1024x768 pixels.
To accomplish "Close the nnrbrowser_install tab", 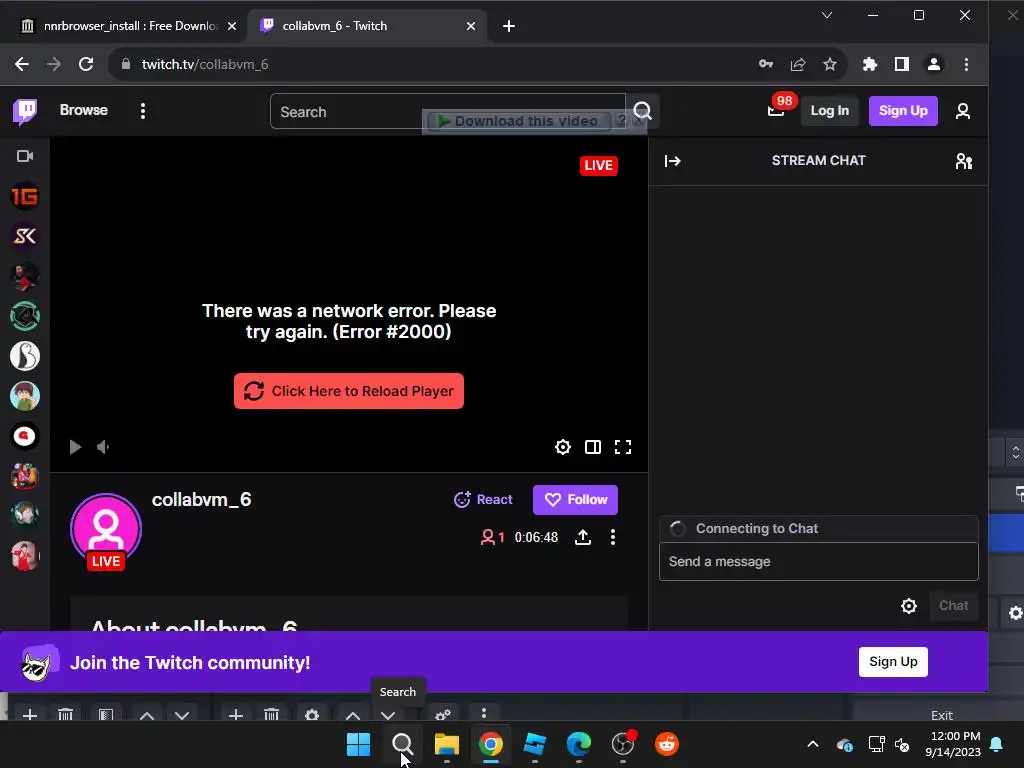I will [x=232, y=26].
